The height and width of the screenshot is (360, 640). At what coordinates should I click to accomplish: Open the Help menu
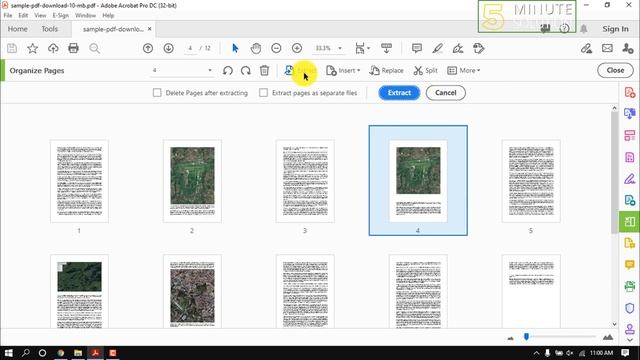tap(108, 16)
